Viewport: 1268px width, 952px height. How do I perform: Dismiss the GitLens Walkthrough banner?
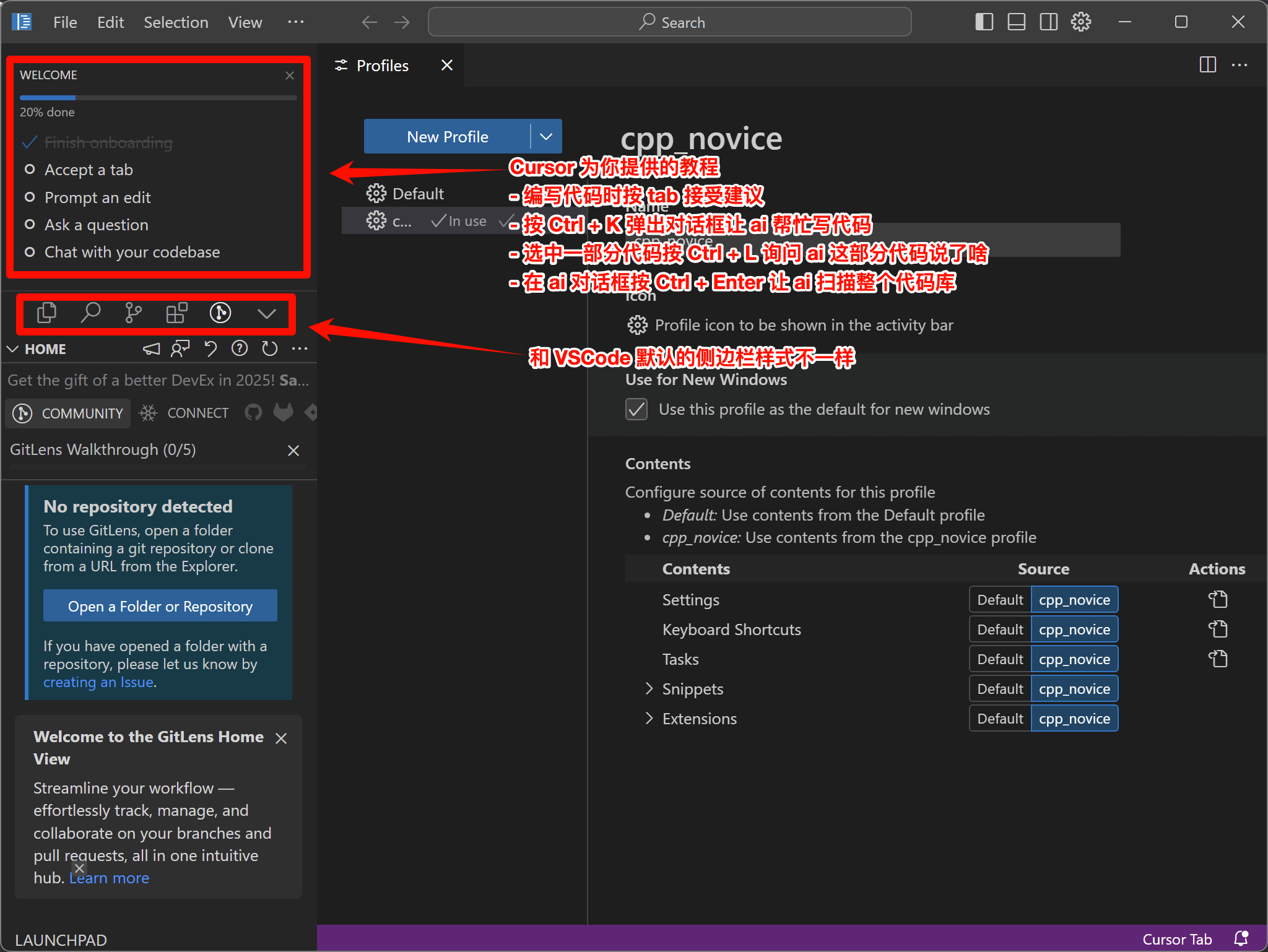[x=293, y=451]
